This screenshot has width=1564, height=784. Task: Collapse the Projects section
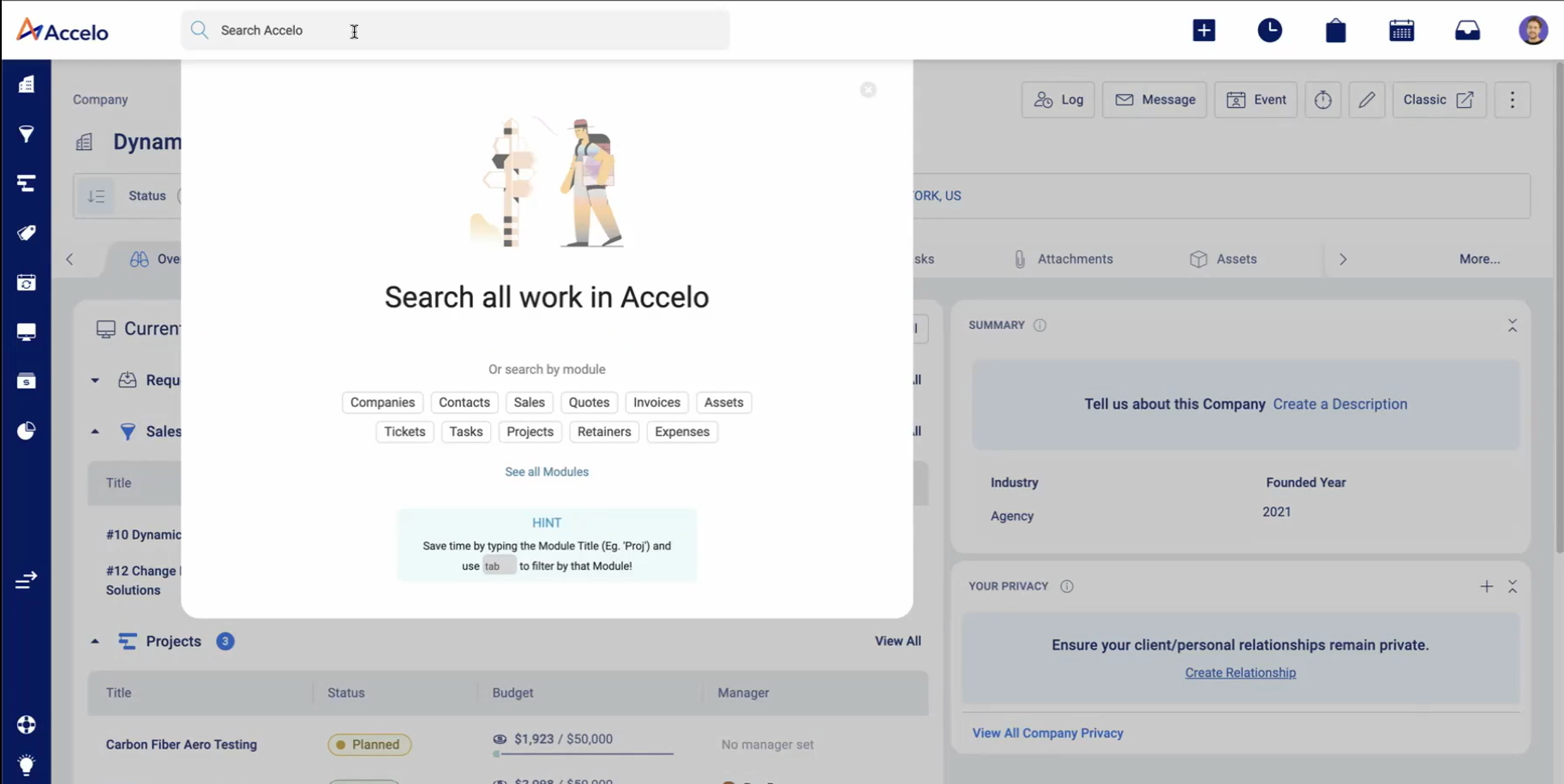[x=95, y=642]
